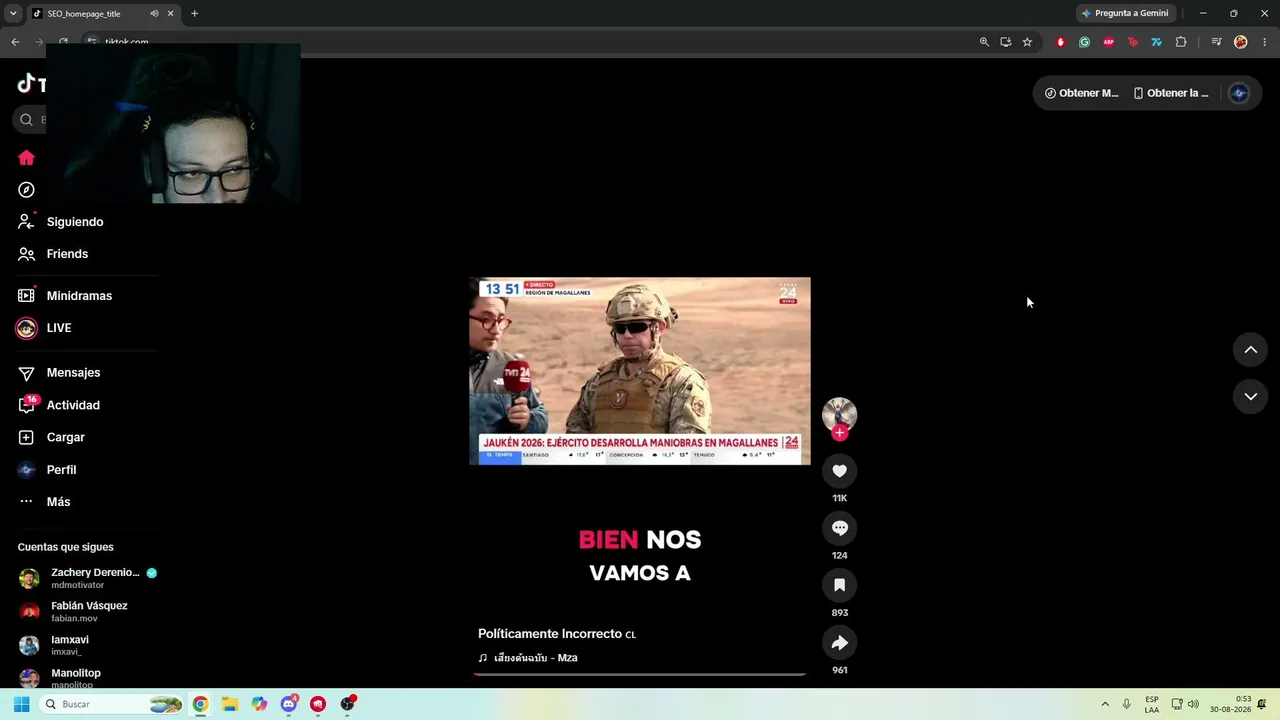This screenshot has height=720, width=1280.
Task: Open browser media controls
Action: tap(1216, 42)
